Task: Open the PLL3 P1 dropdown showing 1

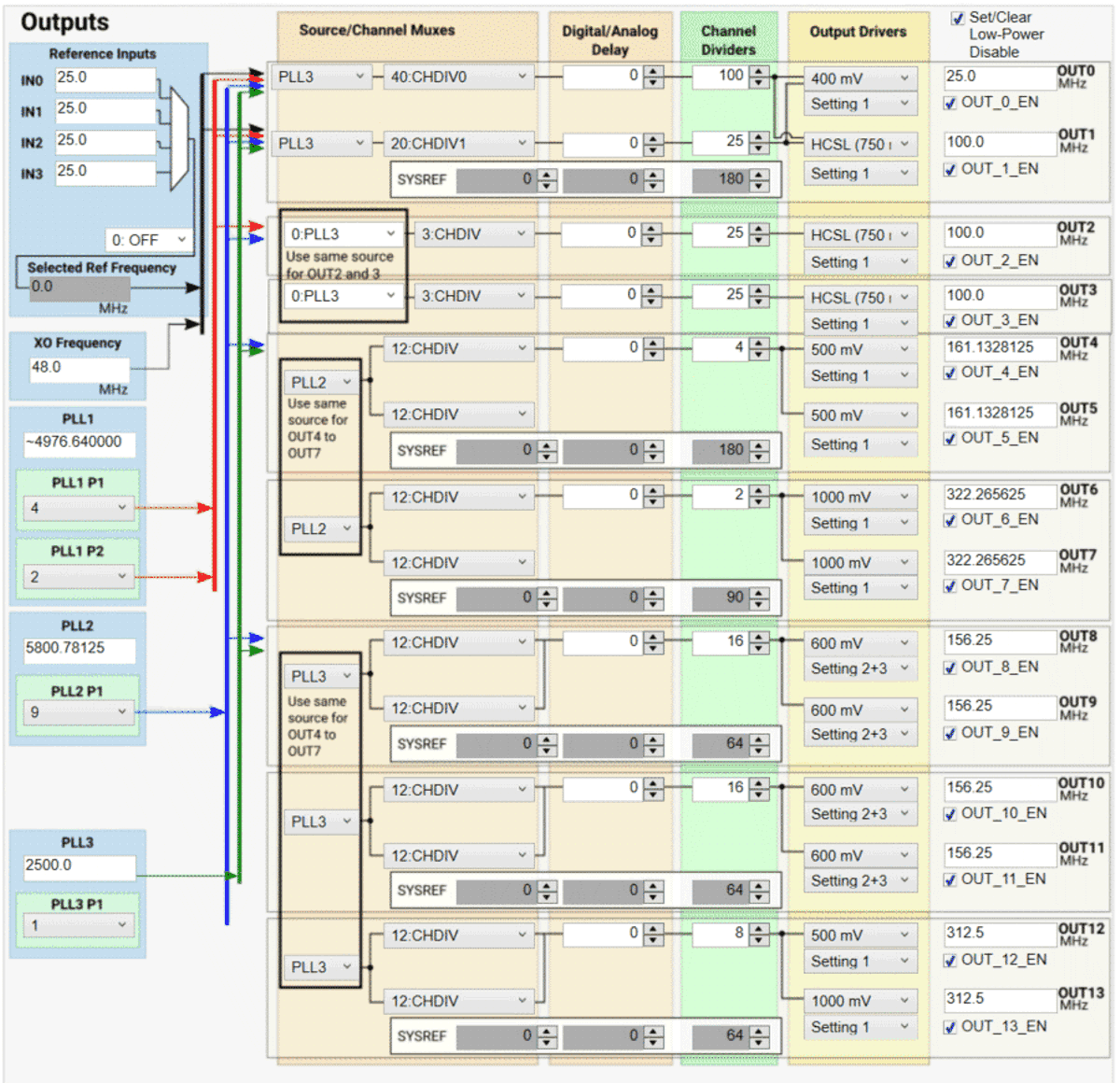Action: [x=77, y=923]
